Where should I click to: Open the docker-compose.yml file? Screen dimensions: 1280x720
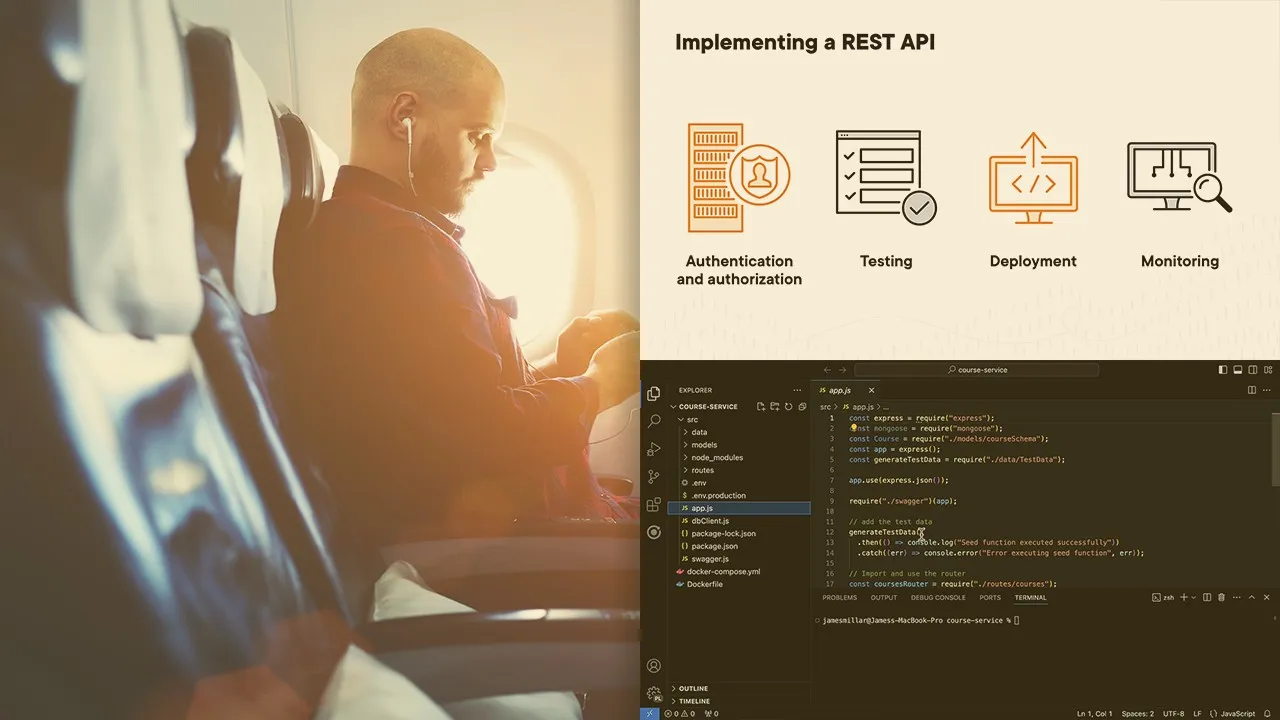[x=723, y=572]
